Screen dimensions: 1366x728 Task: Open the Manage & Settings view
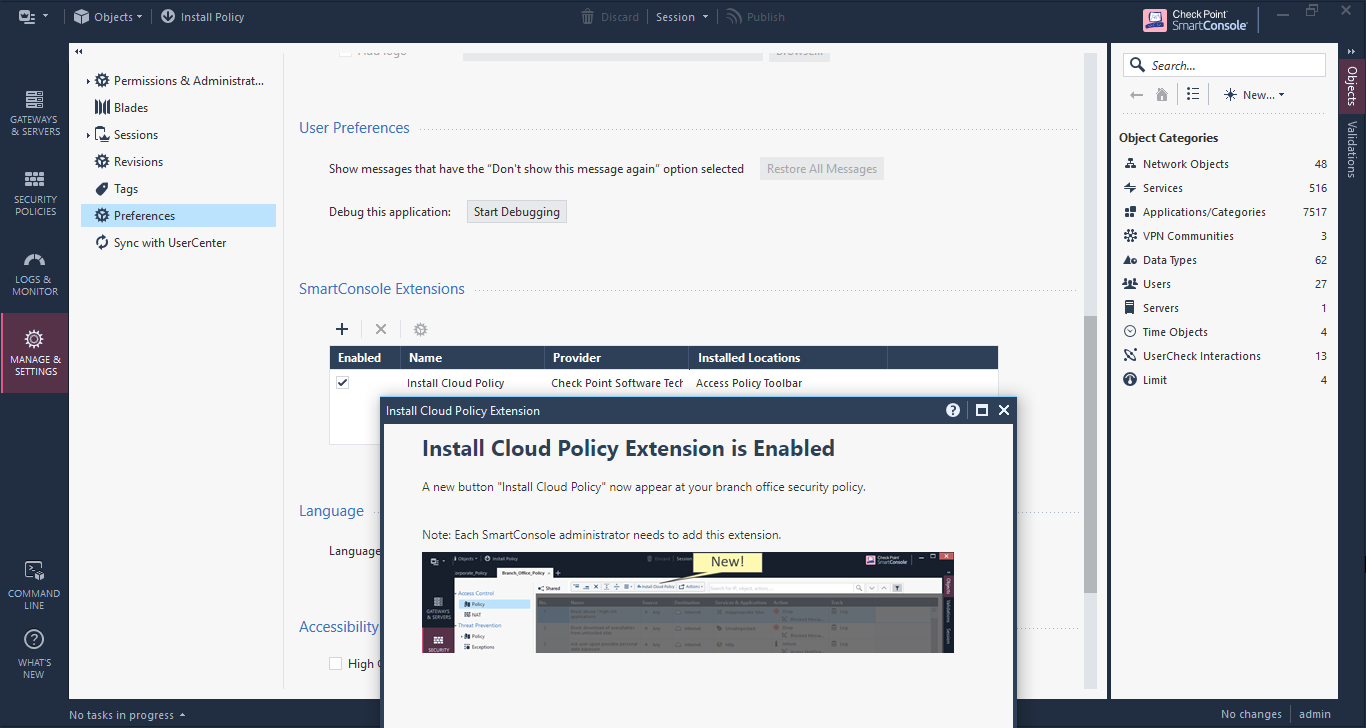[x=35, y=353]
